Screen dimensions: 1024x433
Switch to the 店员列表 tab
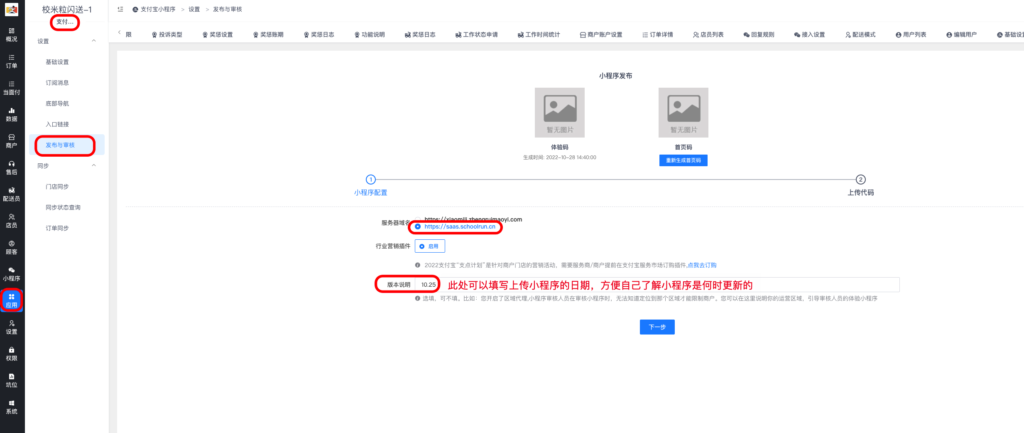coord(708,33)
